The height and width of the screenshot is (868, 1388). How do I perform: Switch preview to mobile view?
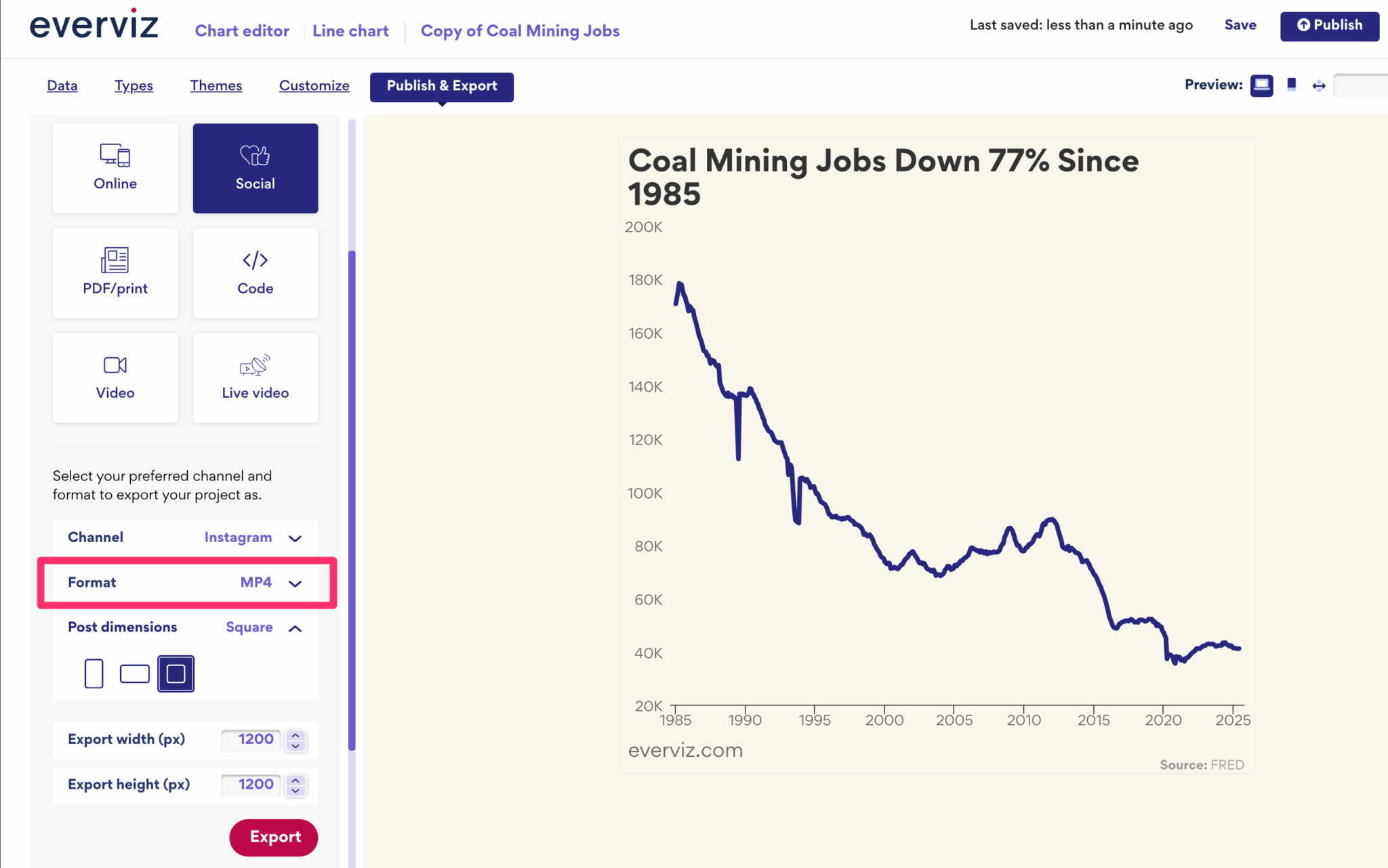coord(1292,85)
